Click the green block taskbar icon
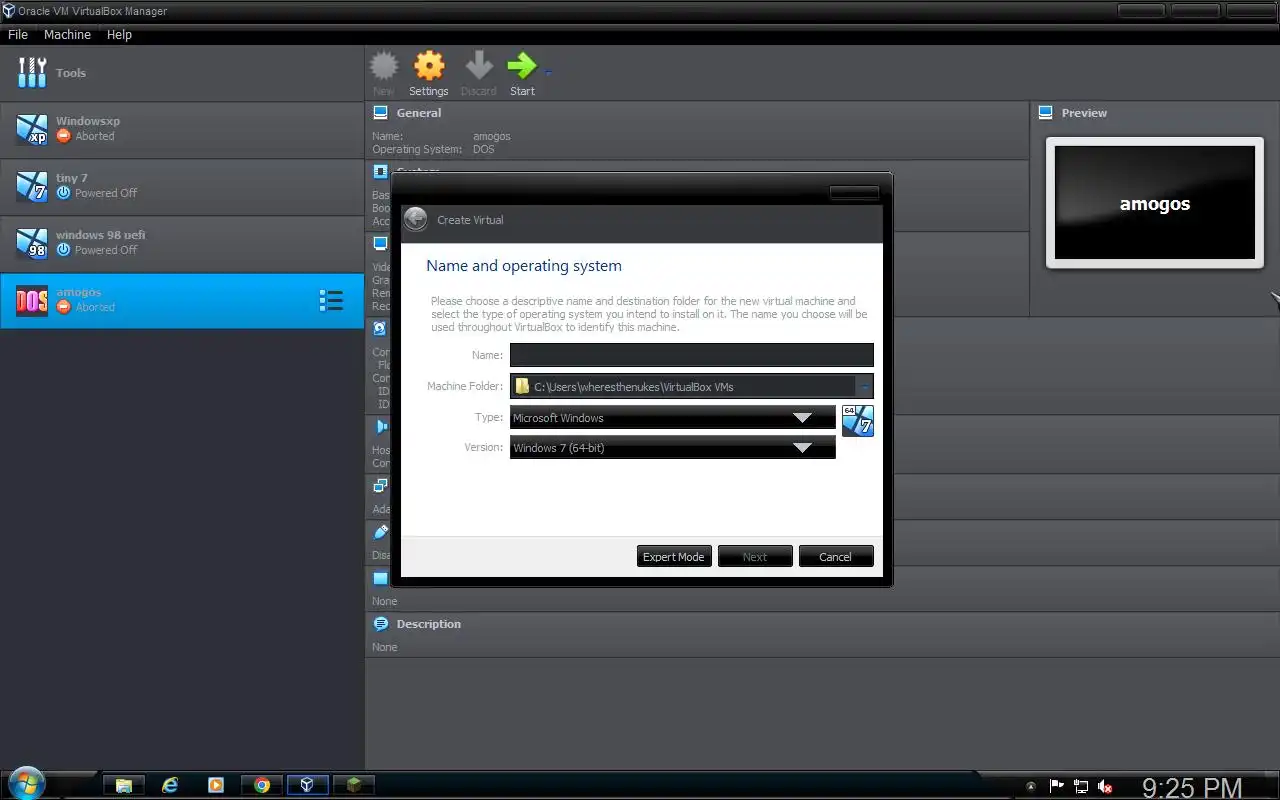 coord(353,785)
